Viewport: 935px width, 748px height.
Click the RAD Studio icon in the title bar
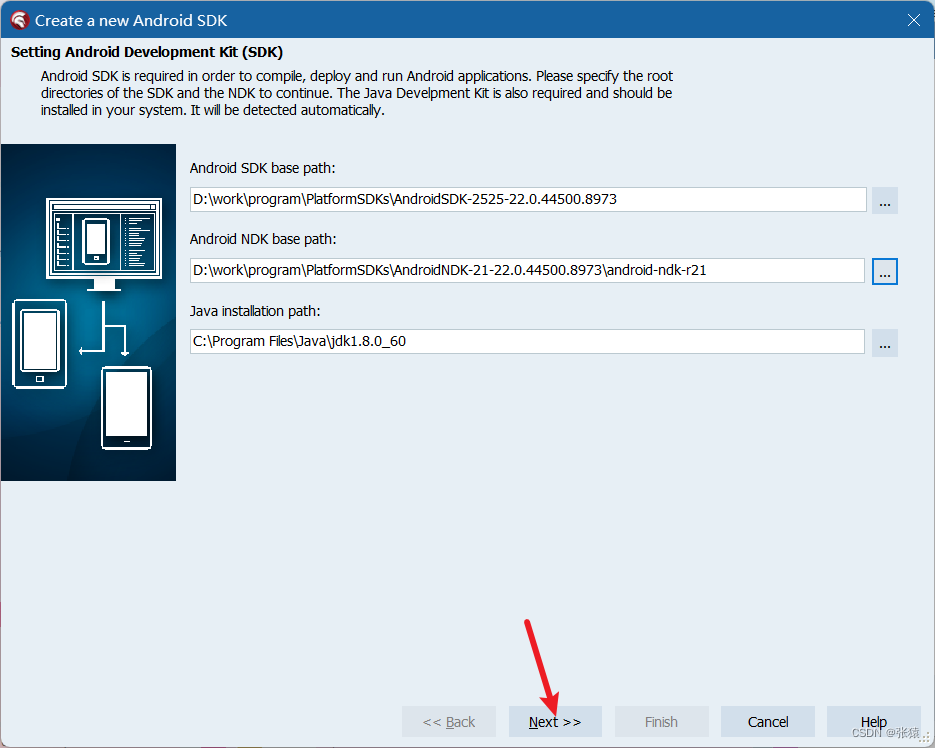pyautogui.click(x=18, y=19)
